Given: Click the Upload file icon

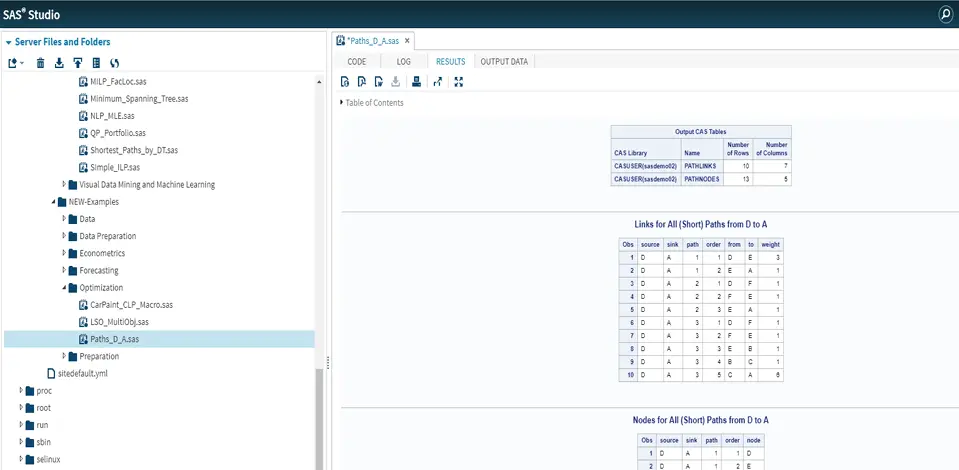Looking at the screenshot, I should (78, 62).
